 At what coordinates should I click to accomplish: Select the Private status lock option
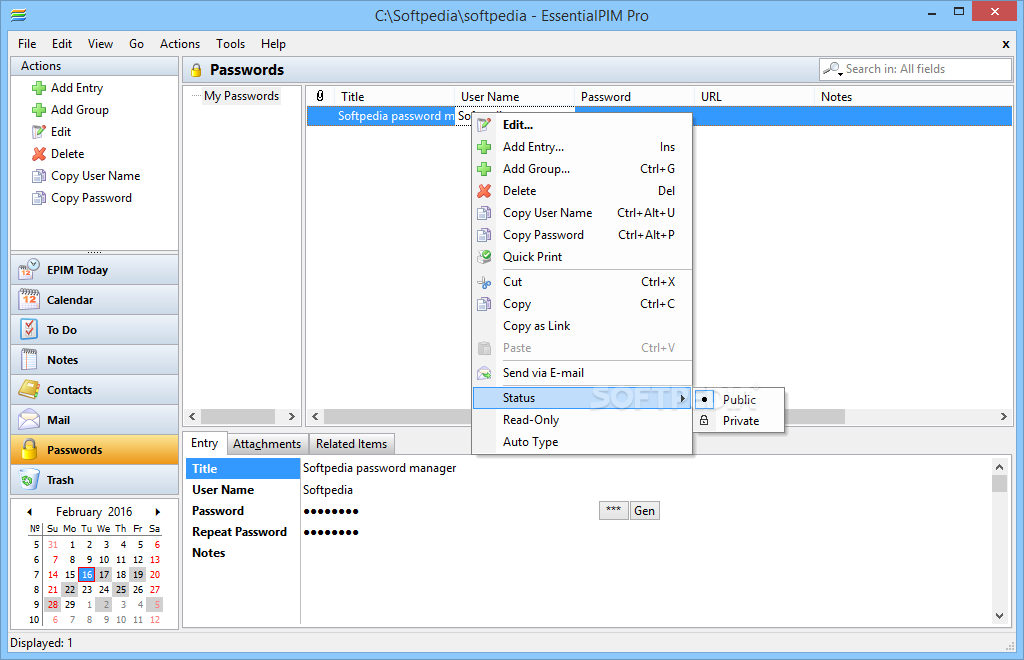tap(739, 421)
